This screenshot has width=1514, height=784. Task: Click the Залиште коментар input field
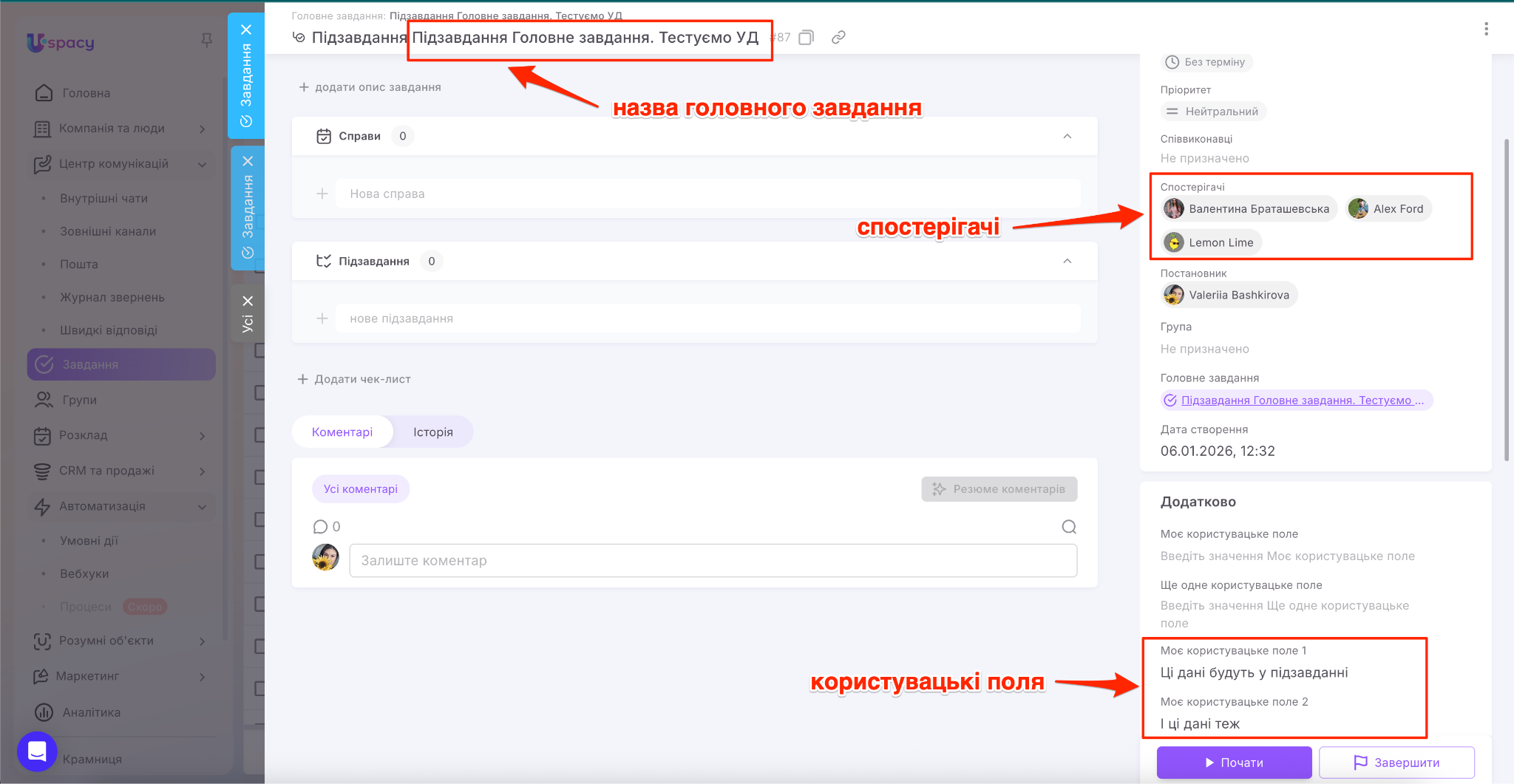[x=713, y=561]
